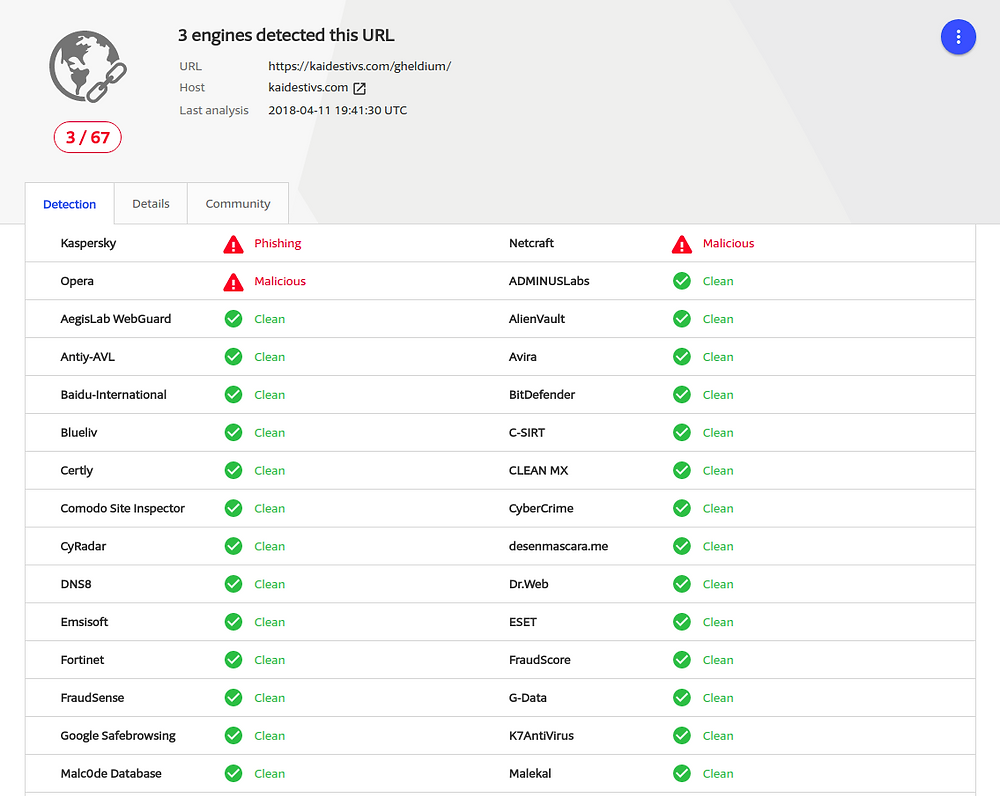1000x796 pixels.
Task: Click green check icon for Malekal
Action: tap(682, 773)
